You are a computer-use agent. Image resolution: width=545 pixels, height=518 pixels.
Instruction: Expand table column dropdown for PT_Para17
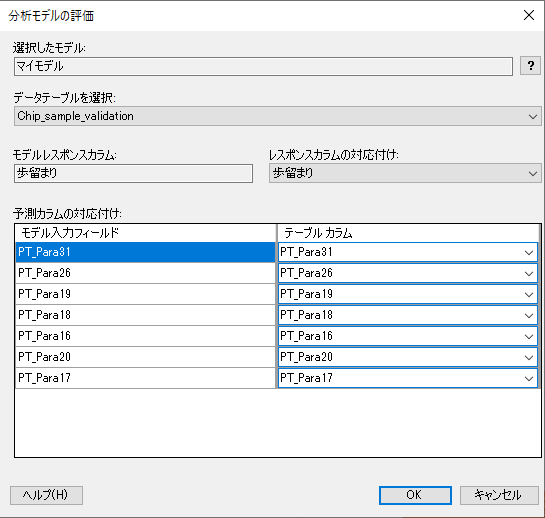coord(408,378)
